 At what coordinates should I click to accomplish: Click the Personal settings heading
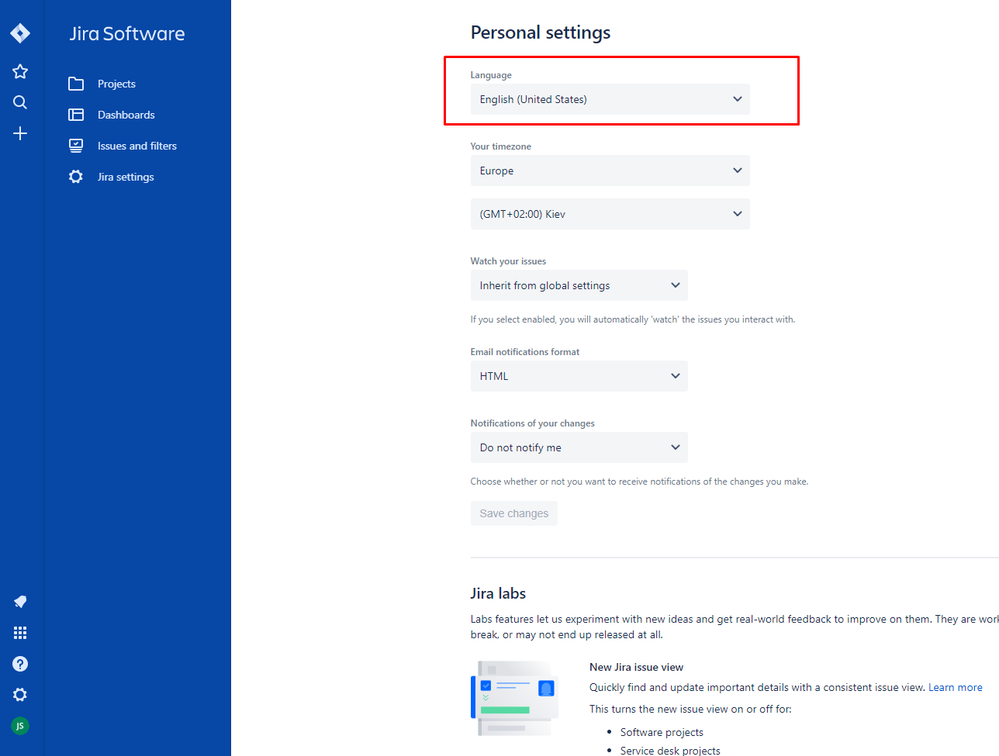tap(540, 32)
